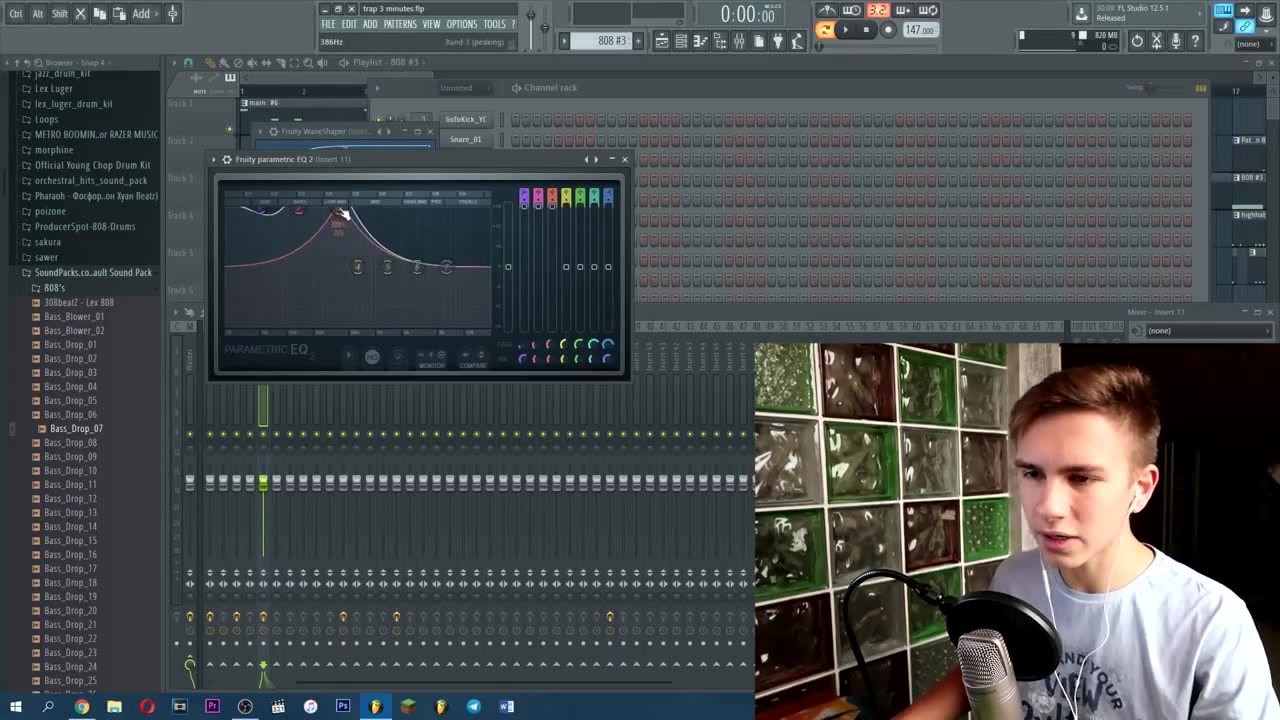
Task: Open Chrome from the Windows taskbar
Action: coord(82,707)
